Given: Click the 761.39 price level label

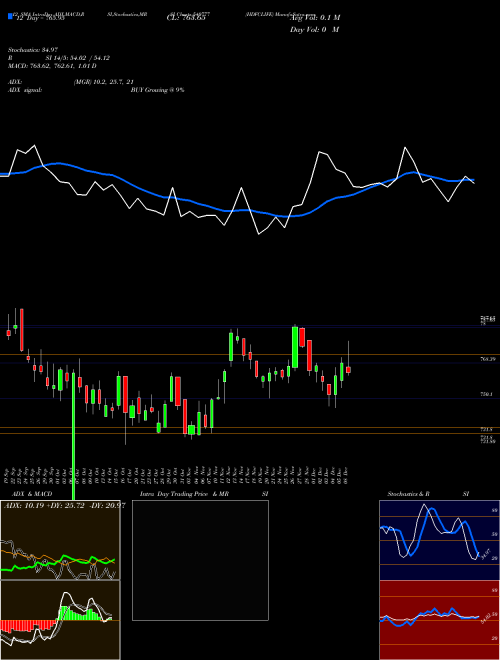Looking at the screenshot, I should (x=488, y=359).
